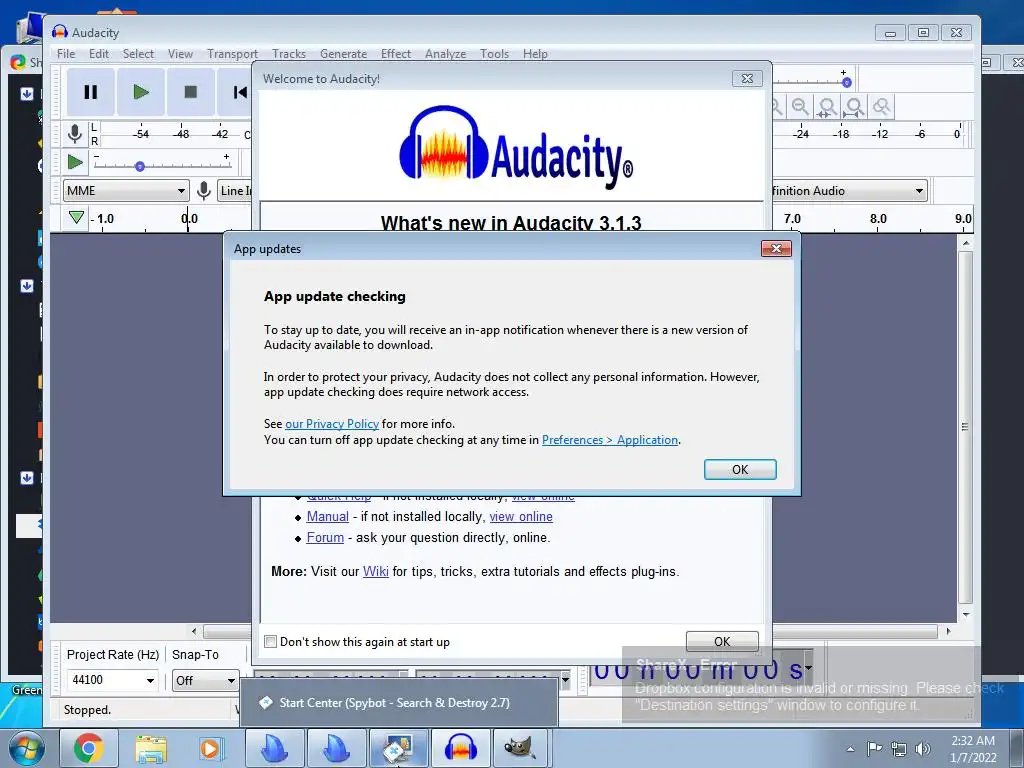The width and height of the screenshot is (1024, 768).
Task: Open the Edit menu
Action: (x=99, y=54)
